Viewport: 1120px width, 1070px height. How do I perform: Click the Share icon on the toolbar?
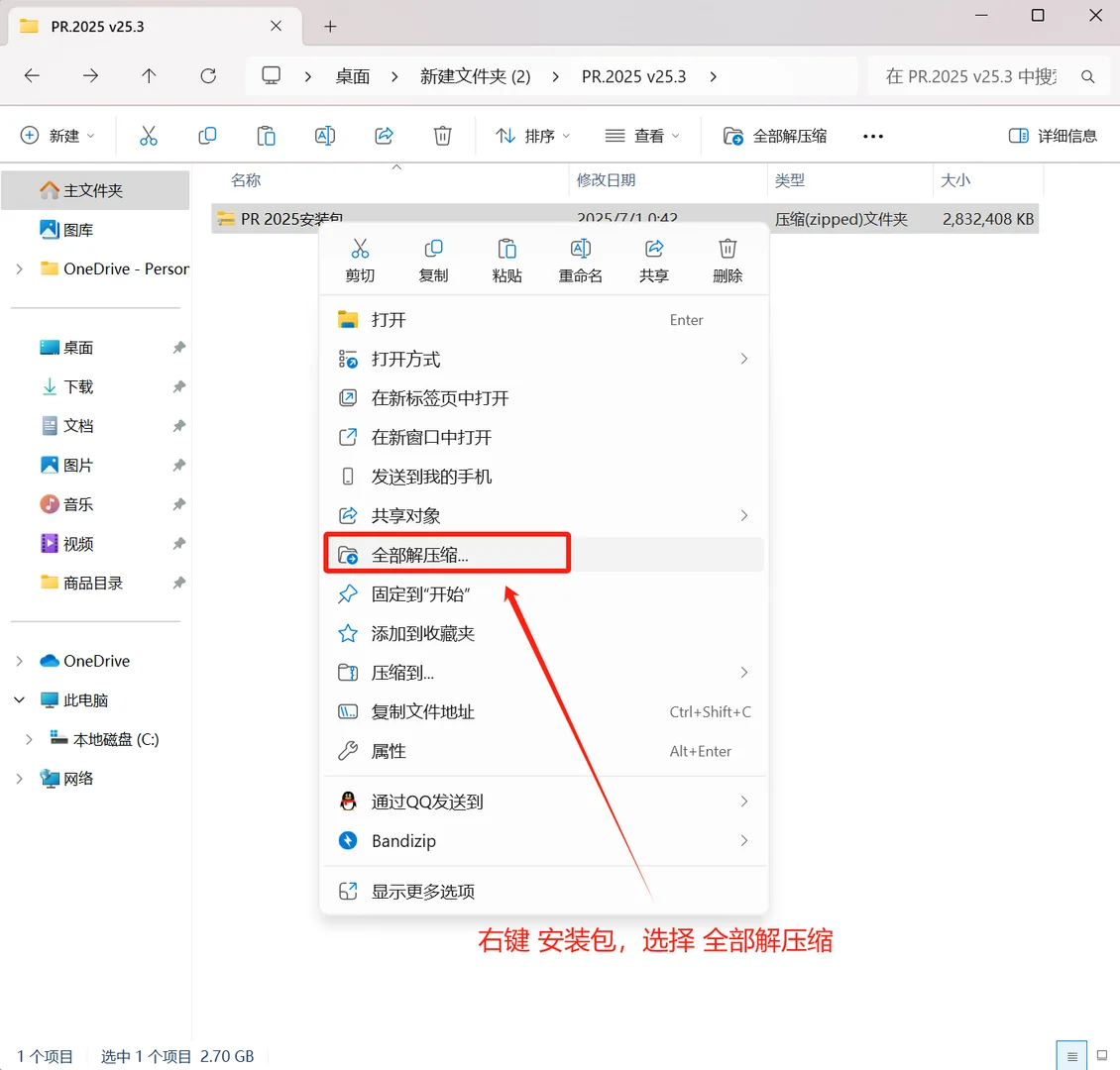point(384,135)
